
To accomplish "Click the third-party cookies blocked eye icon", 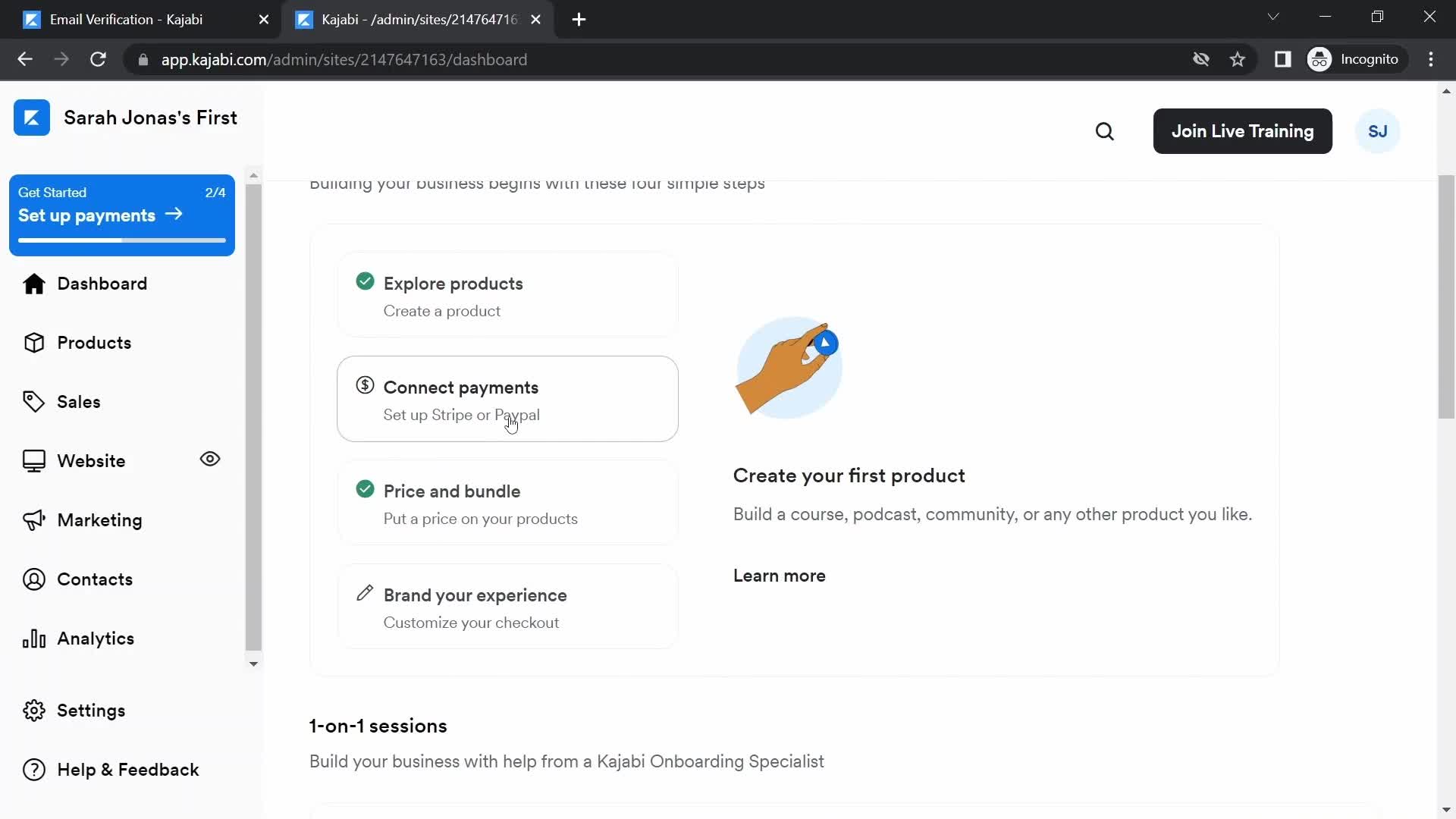I will click(x=1200, y=59).
